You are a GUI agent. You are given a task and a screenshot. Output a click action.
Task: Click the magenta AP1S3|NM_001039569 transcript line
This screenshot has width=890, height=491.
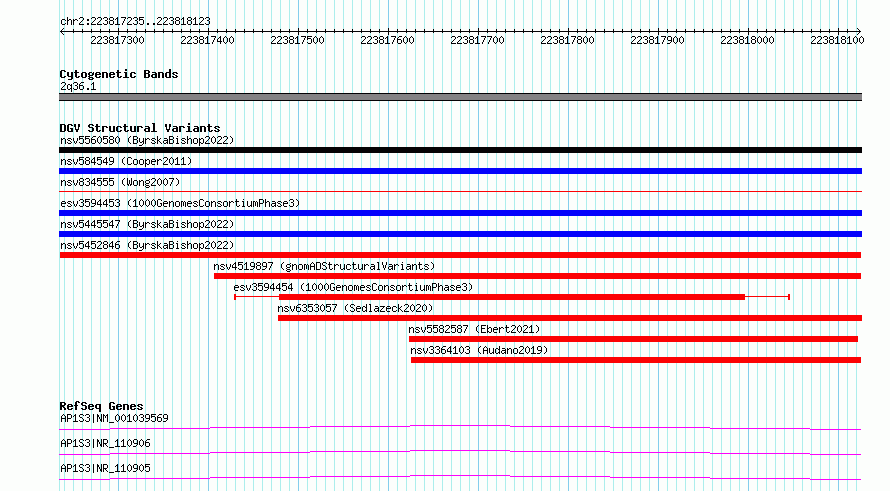(460, 427)
